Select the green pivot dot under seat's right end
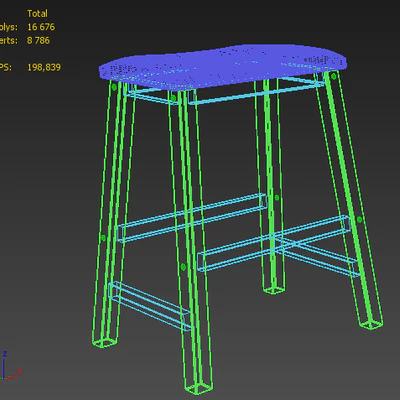400x400 pixels. point(334,76)
